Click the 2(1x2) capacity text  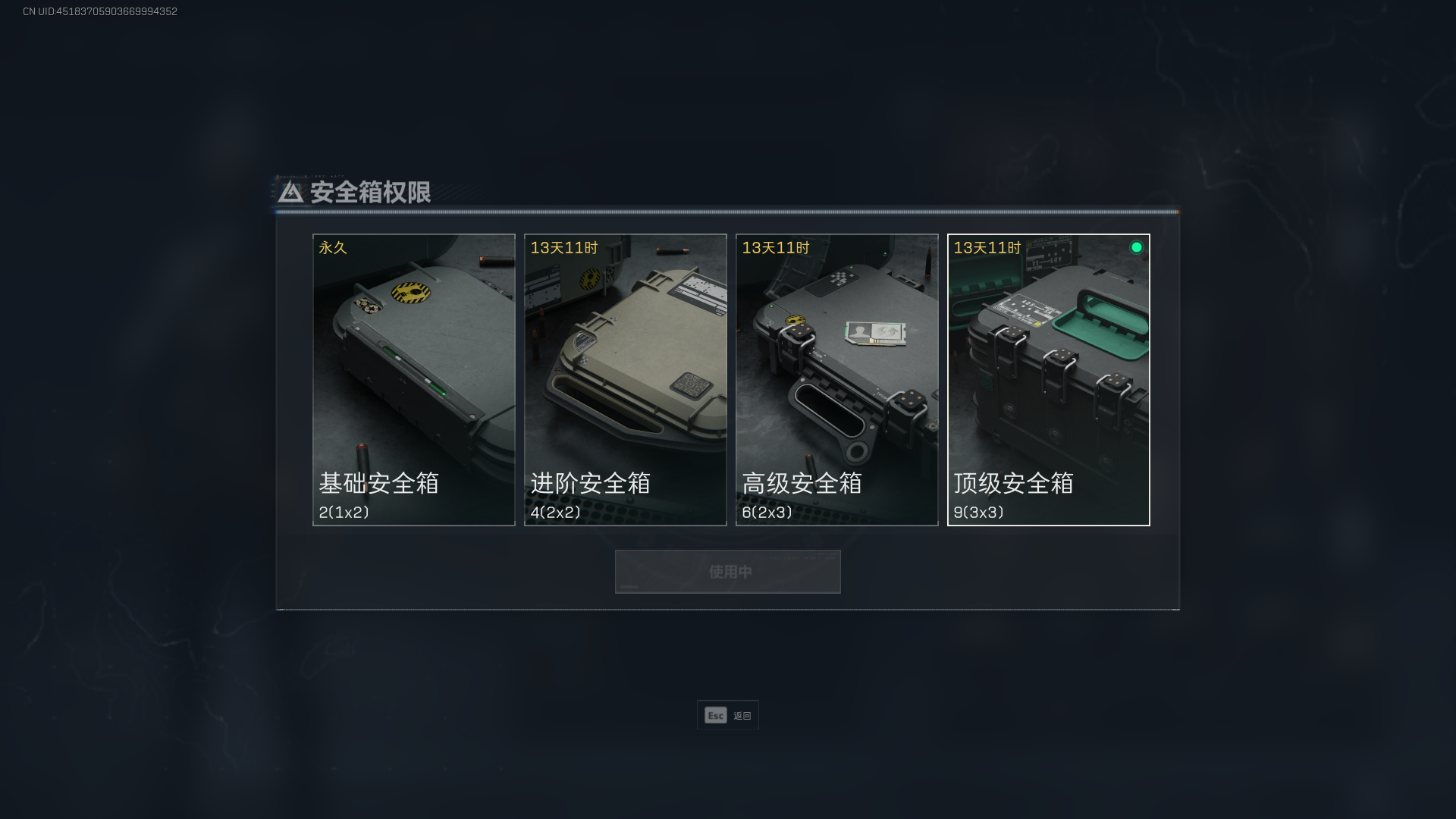click(x=344, y=513)
